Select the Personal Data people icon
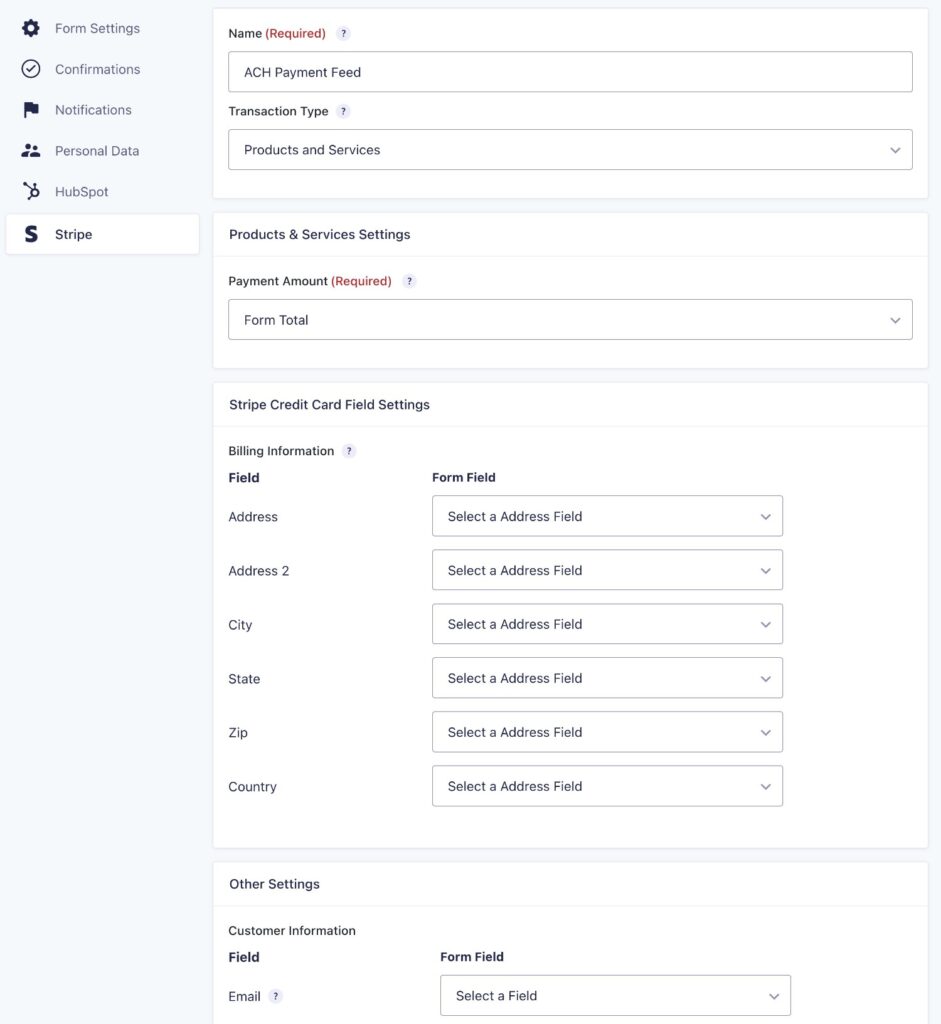 [x=30, y=150]
